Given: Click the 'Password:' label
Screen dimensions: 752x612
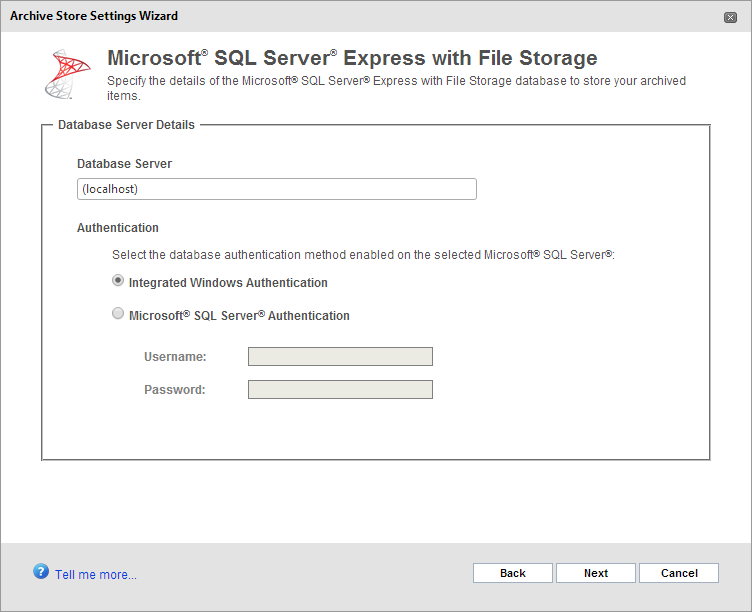Looking at the screenshot, I should pos(174,389).
